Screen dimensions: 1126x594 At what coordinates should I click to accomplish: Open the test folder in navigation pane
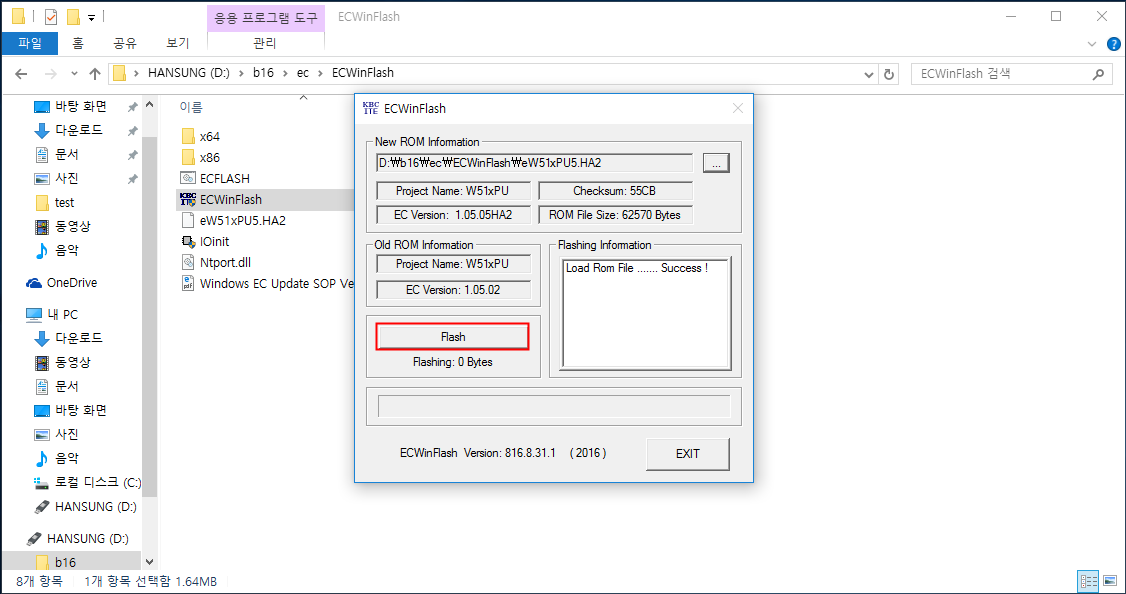tap(64, 203)
